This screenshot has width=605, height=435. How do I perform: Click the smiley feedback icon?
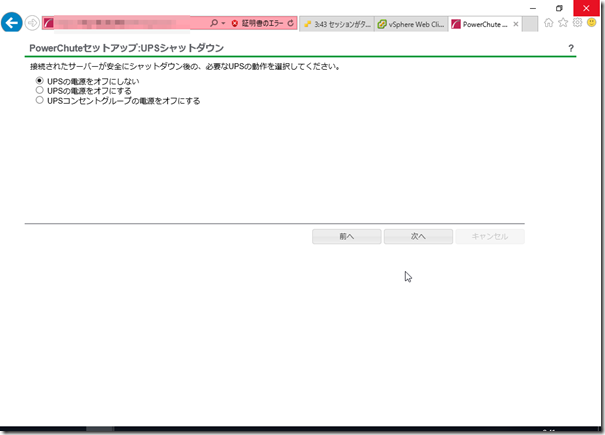(x=592, y=22)
